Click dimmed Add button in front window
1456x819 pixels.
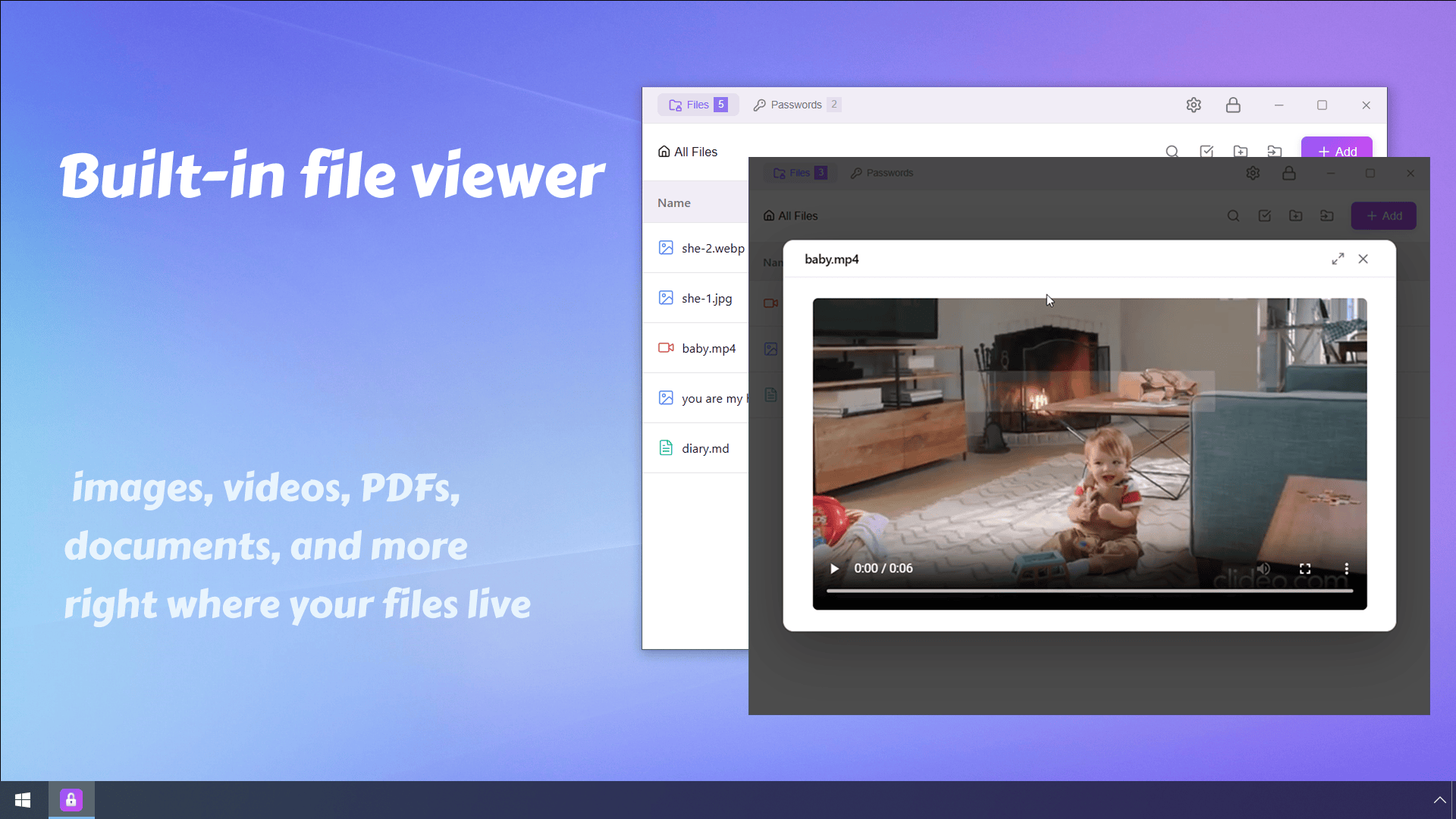1384,216
